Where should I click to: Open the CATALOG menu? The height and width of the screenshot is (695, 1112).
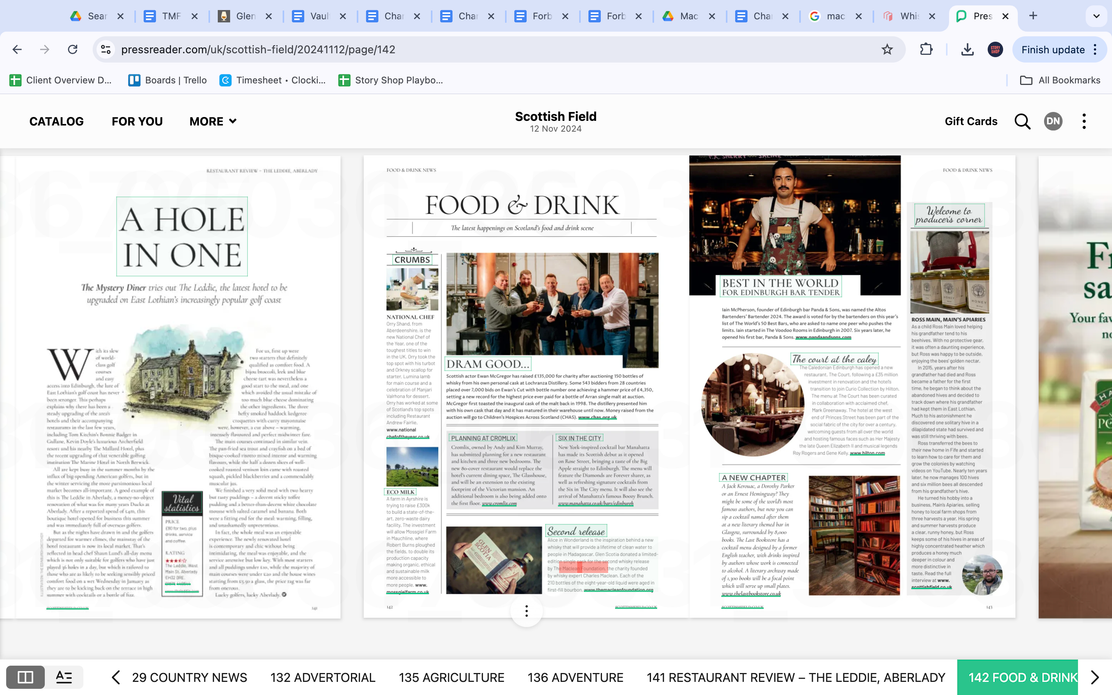coord(57,121)
